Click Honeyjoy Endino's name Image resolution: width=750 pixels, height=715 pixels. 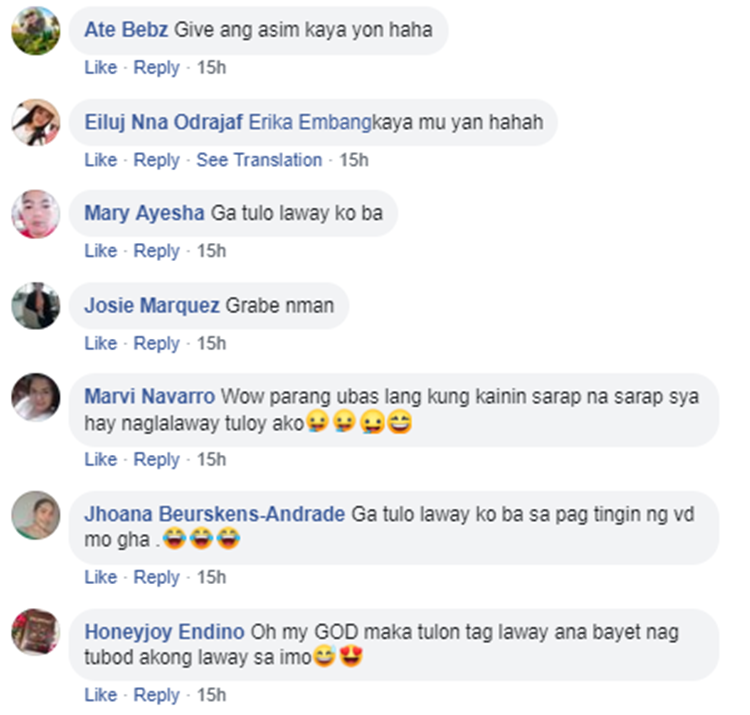click(x=165, y=632)
